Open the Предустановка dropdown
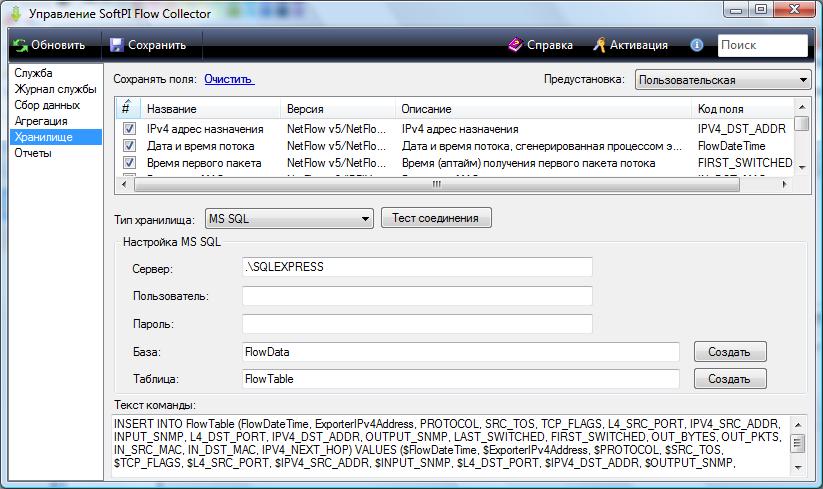This screenshot has height=489, width=823. 722,80
